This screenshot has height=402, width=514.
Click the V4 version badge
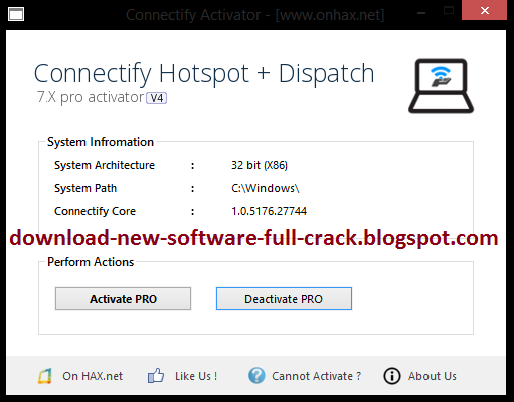157,98
